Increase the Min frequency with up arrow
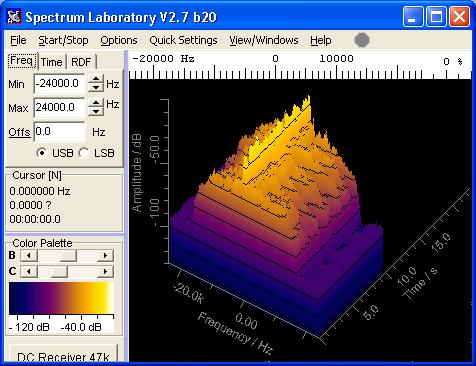 pyautogui.click(x=96, y=79)
